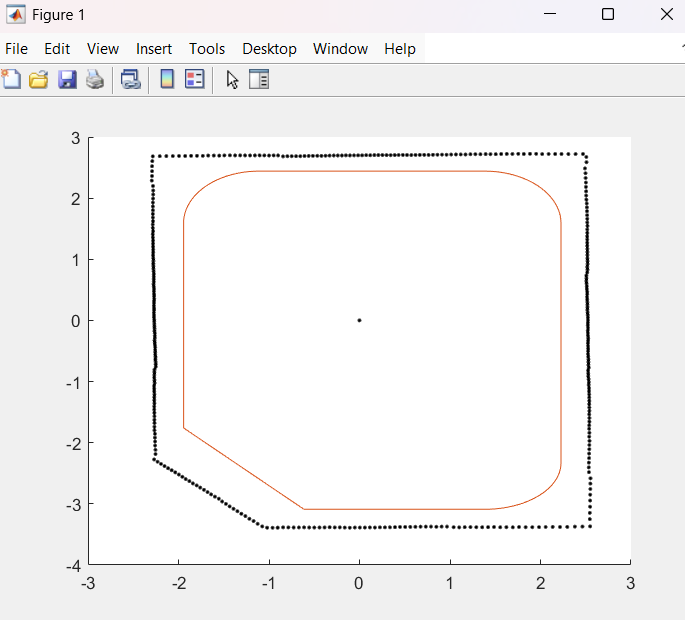Viewport: 685px width, 620px height.
Task: Open the File menu
Action: click(16, 48)
